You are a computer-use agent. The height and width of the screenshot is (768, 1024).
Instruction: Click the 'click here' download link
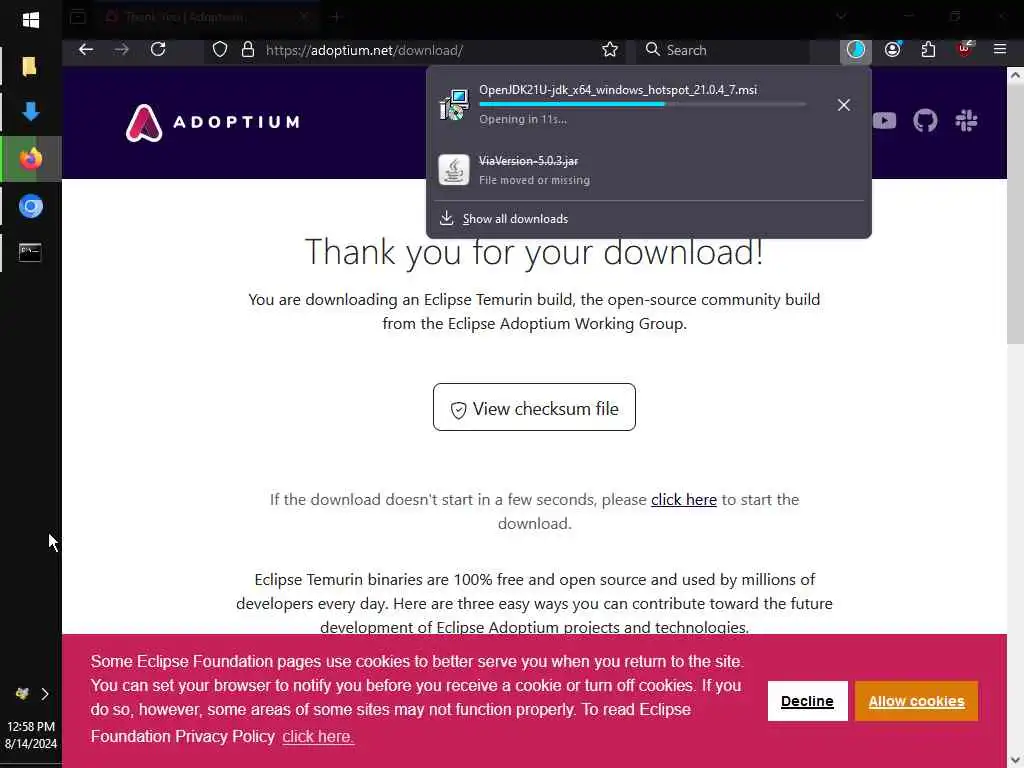pyautogui.click(x=684, y=500)
